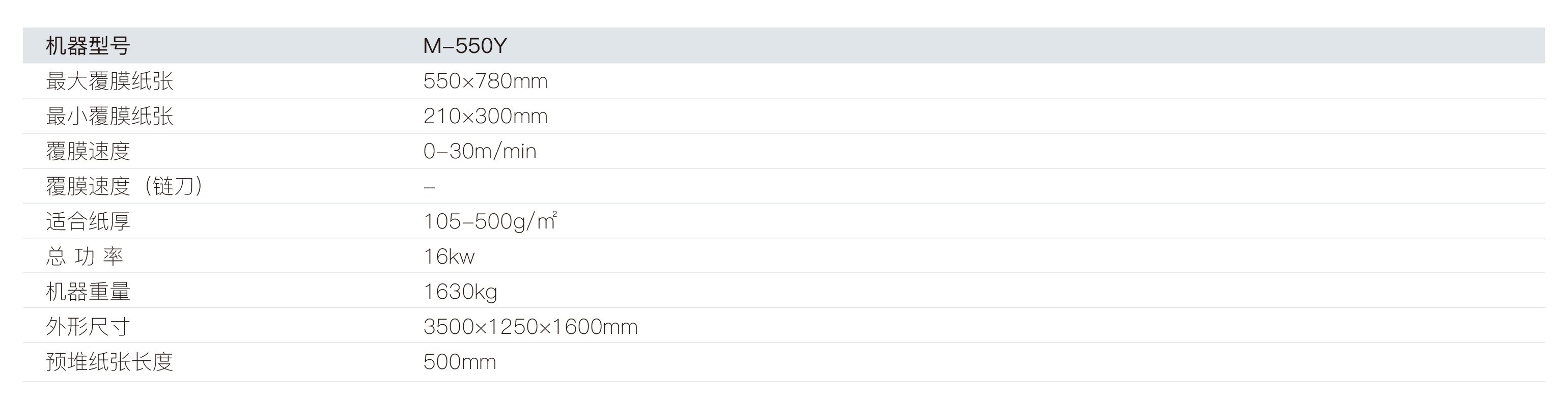
Task: Select the 550×780mm value
Action: (485, 81)
